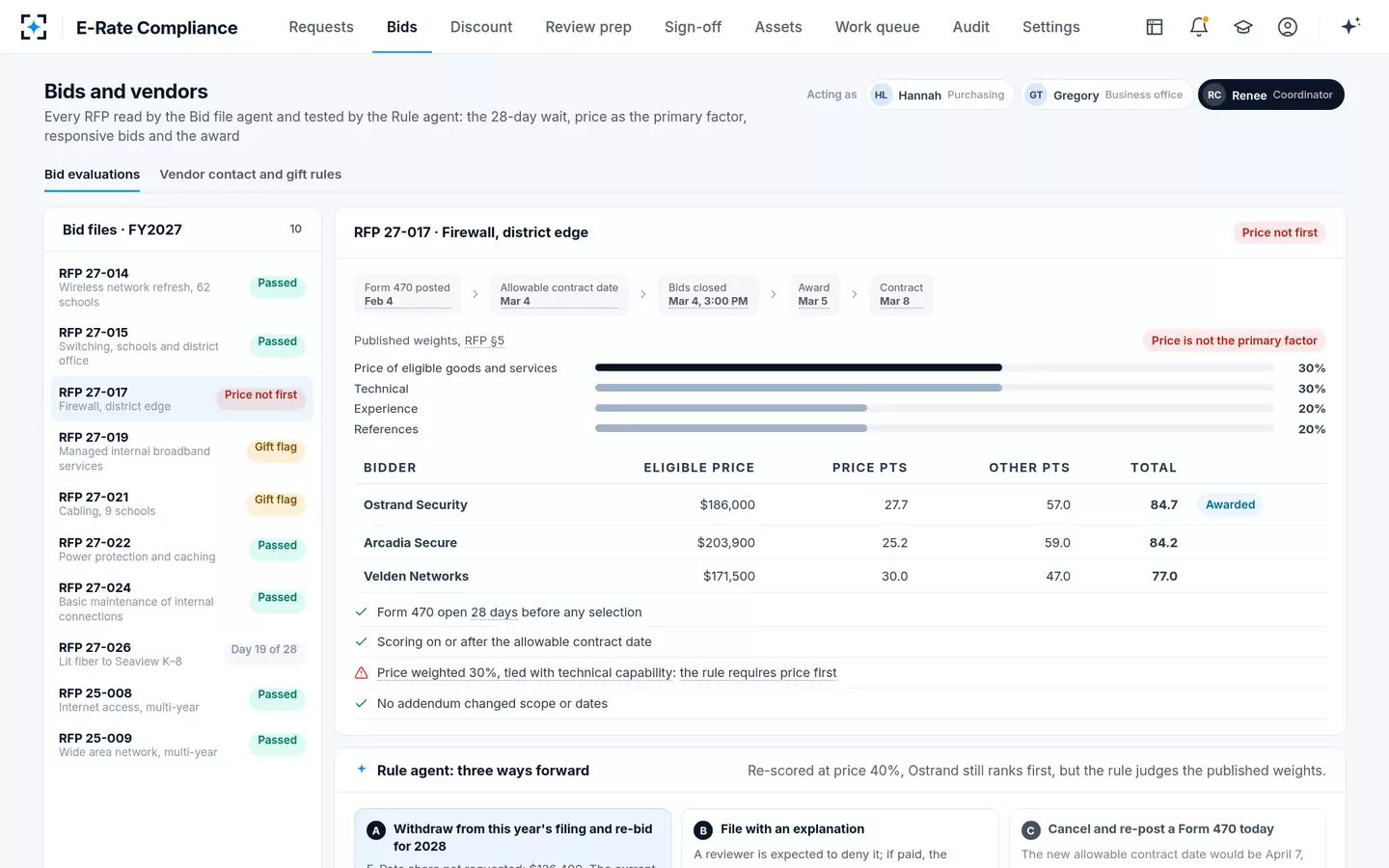Act as Hannah from Purchasing

click(x=939, y=95)
